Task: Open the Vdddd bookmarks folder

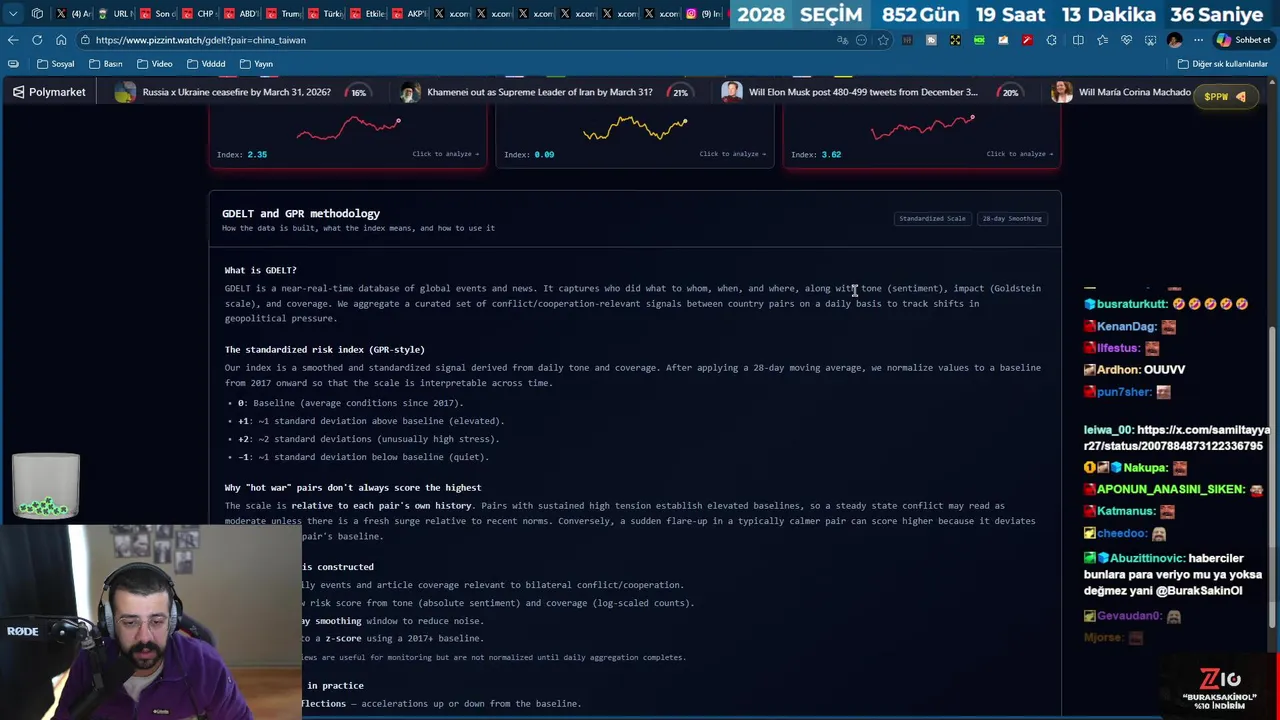Action: coord(206,64)
